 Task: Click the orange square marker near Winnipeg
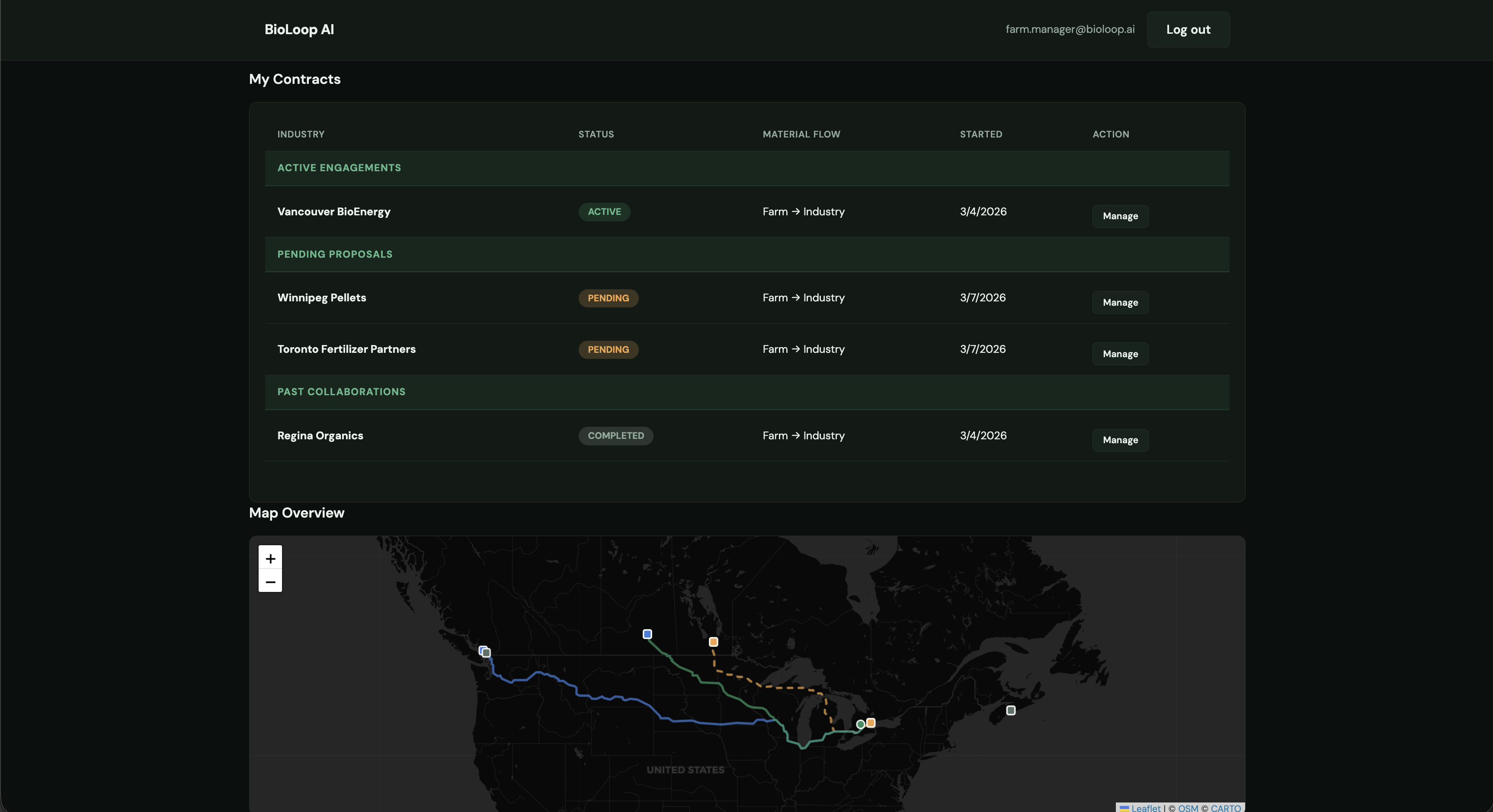(x=714, y=642)
